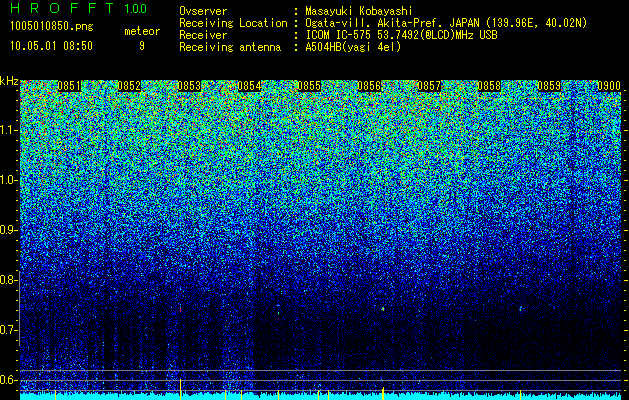Click the 0.6 kHz axis label
Screen dimensions: 629x400
coord(8,380)
